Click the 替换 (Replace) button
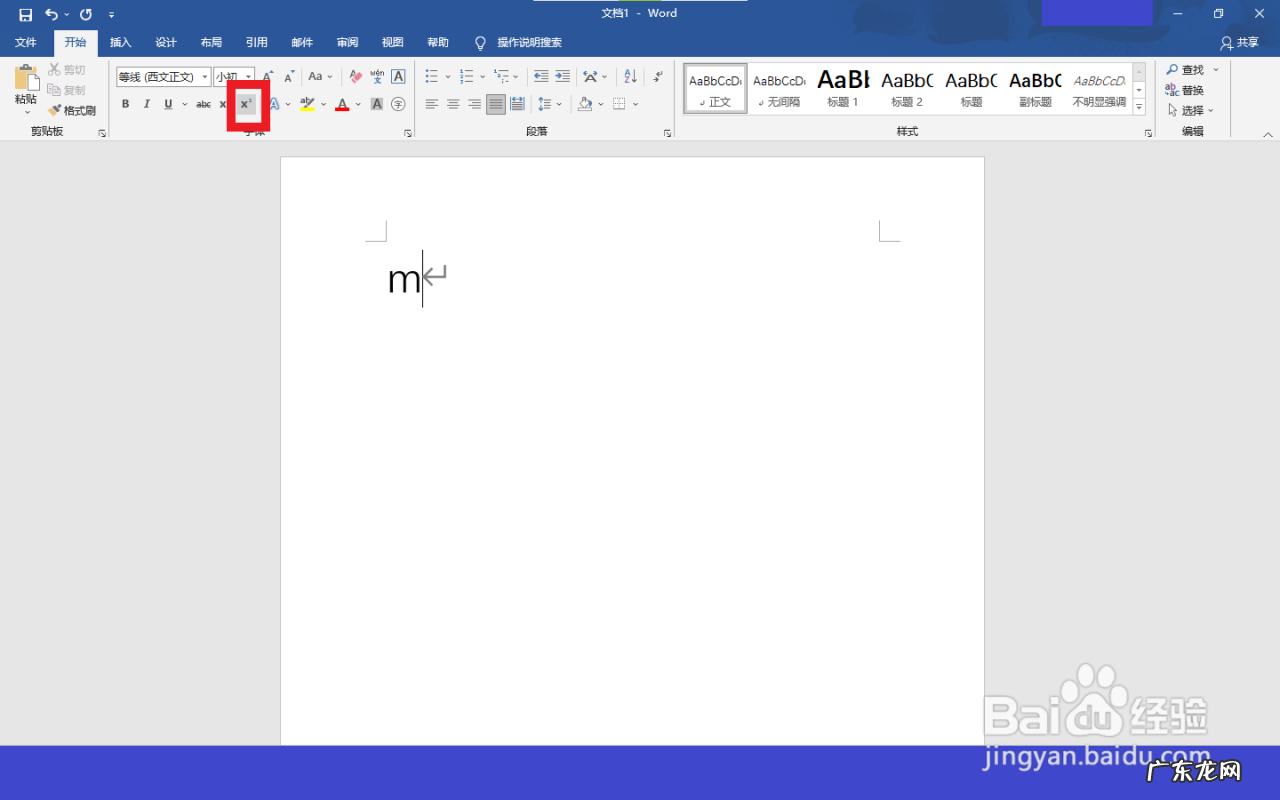The height and width of the screenshot is (800, 1280). point(1185,90)
